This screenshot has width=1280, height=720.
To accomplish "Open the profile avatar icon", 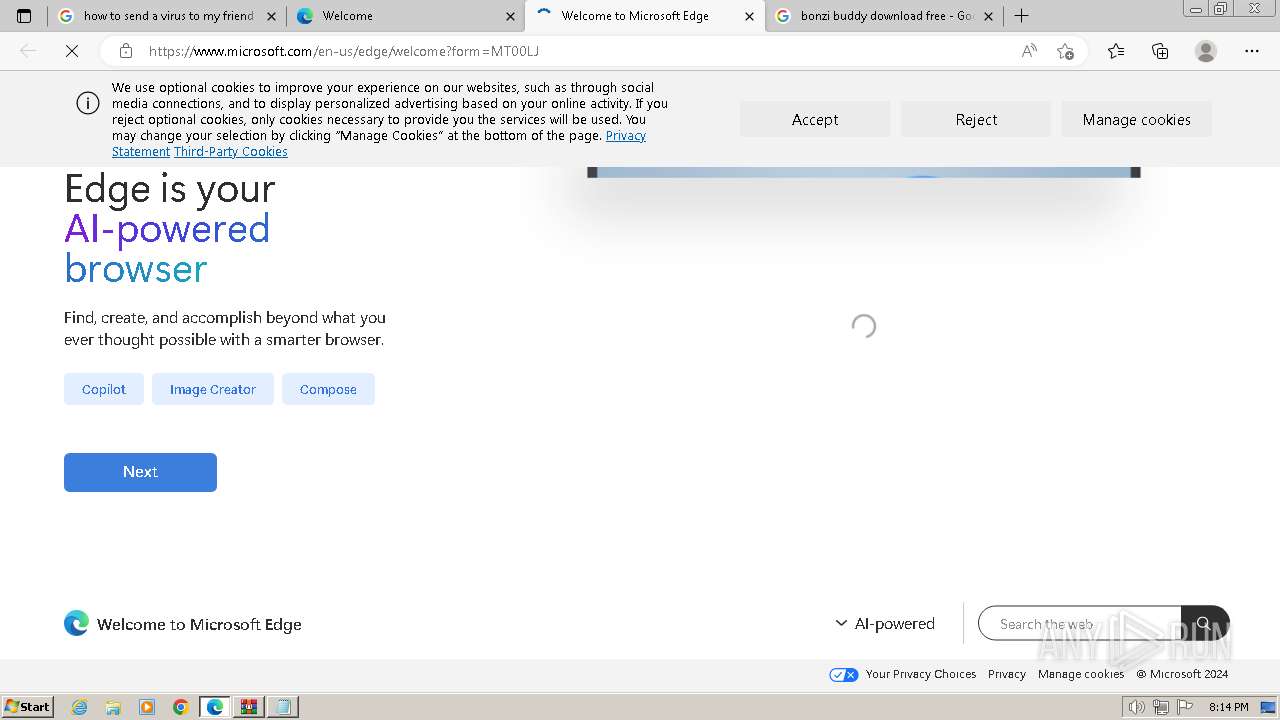I will point(1206,51).
